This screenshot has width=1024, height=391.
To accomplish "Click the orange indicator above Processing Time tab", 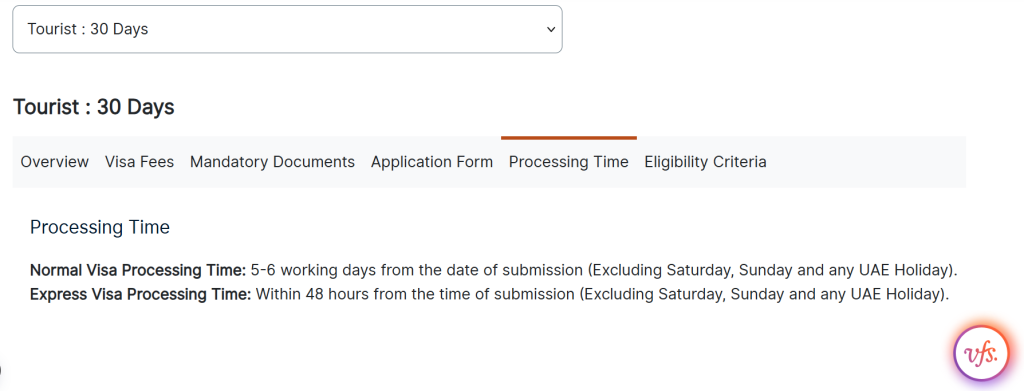I will pos(569,138).
